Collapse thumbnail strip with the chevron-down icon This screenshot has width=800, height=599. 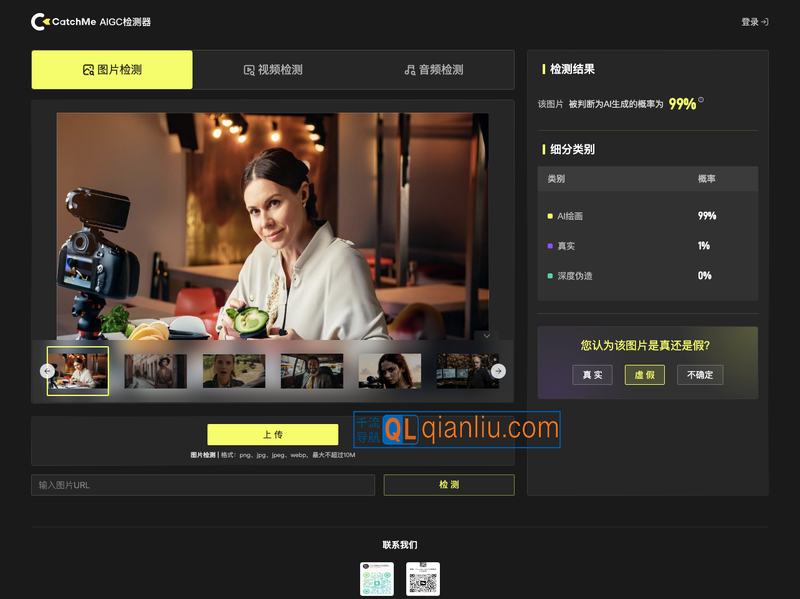[482, 336]
